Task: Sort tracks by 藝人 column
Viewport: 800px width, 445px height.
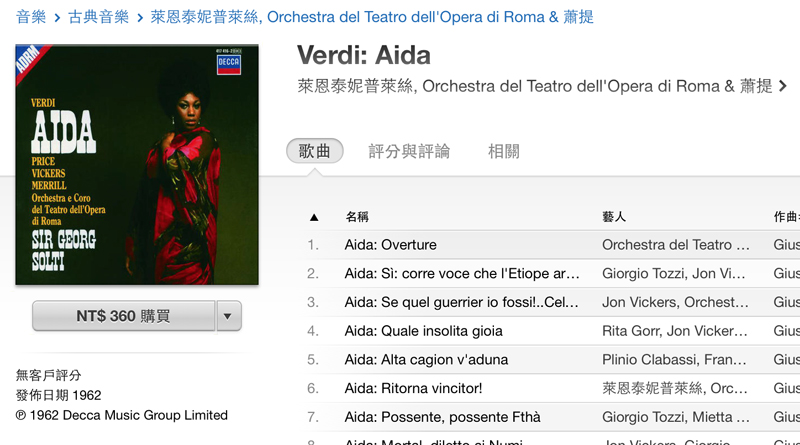Action: (x=614, y=217)
